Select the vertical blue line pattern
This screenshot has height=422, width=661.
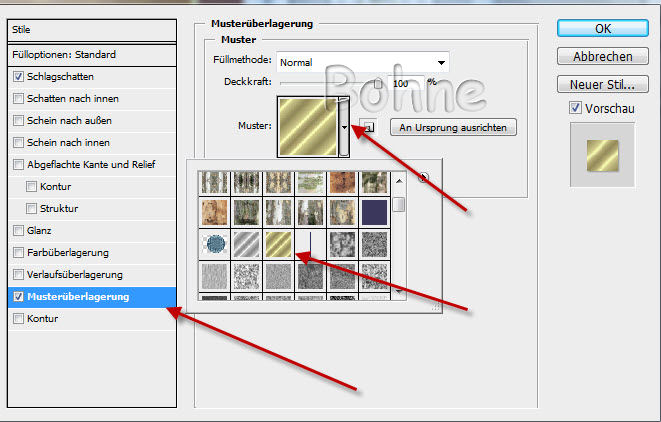coord(310,245)
